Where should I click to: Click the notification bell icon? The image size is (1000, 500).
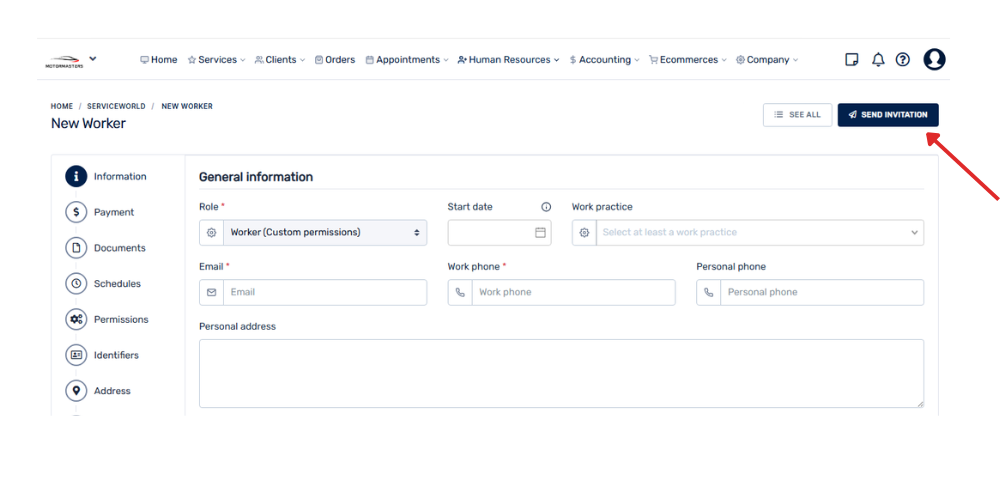click(878, 60)
